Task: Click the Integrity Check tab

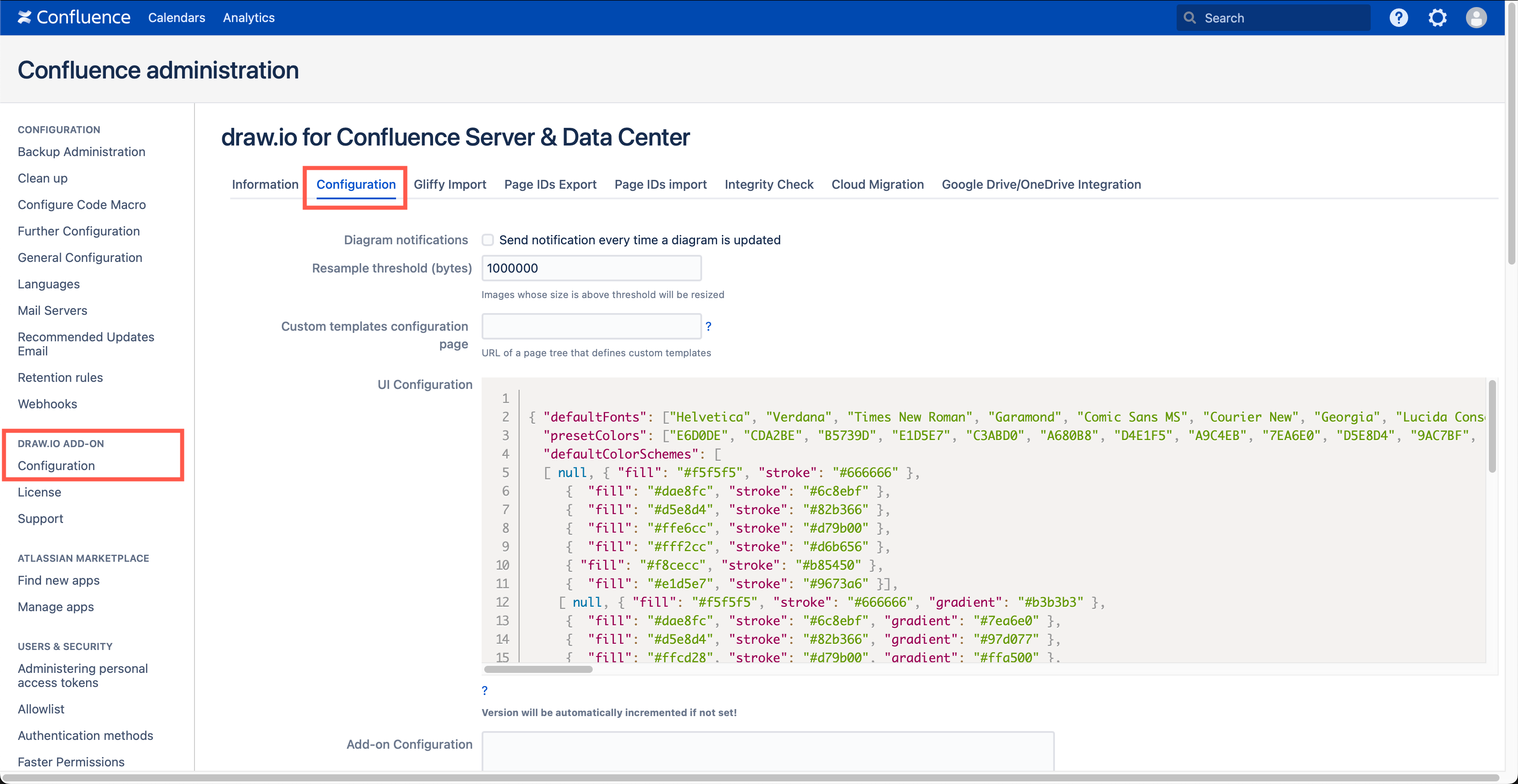Action: pos(770,184)
